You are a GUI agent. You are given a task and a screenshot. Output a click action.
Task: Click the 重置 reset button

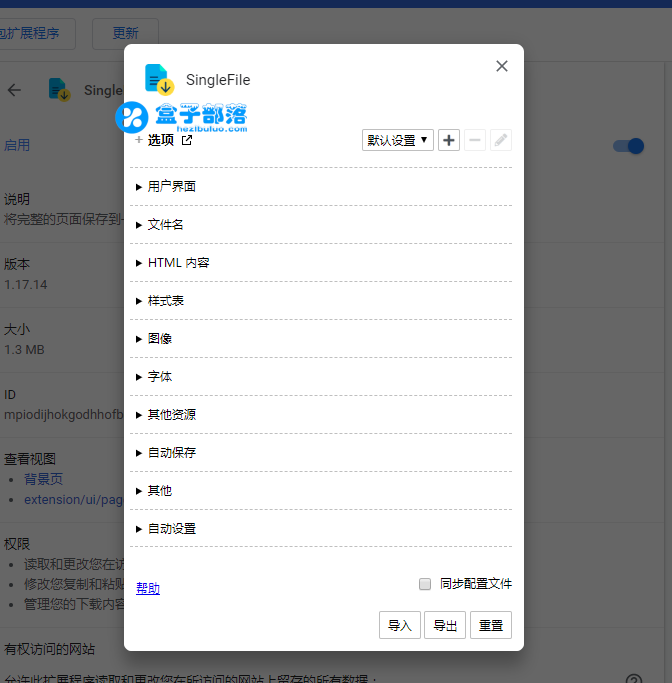click(491, 625)
